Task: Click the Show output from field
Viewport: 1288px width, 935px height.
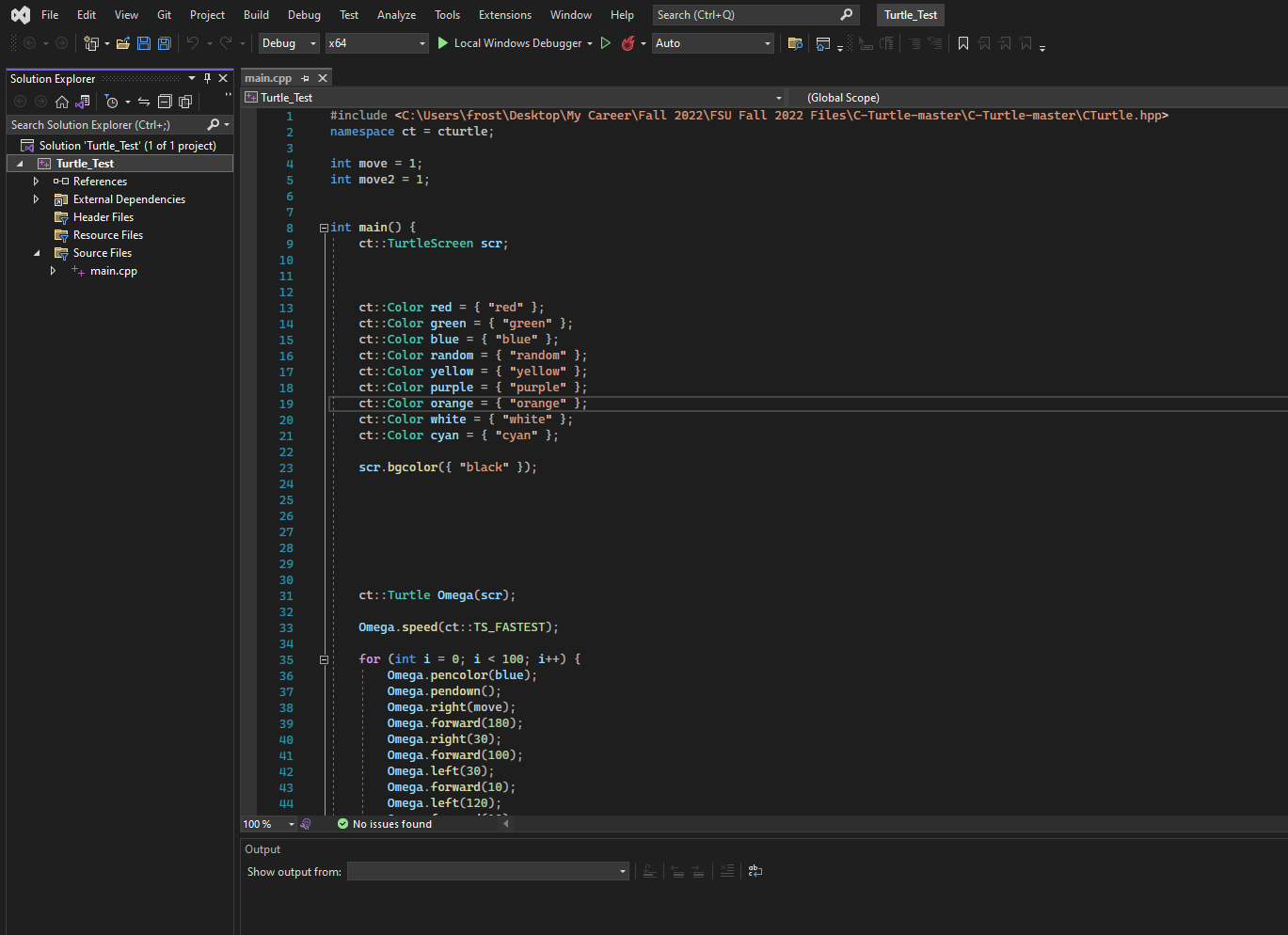Action: [487, 871]
